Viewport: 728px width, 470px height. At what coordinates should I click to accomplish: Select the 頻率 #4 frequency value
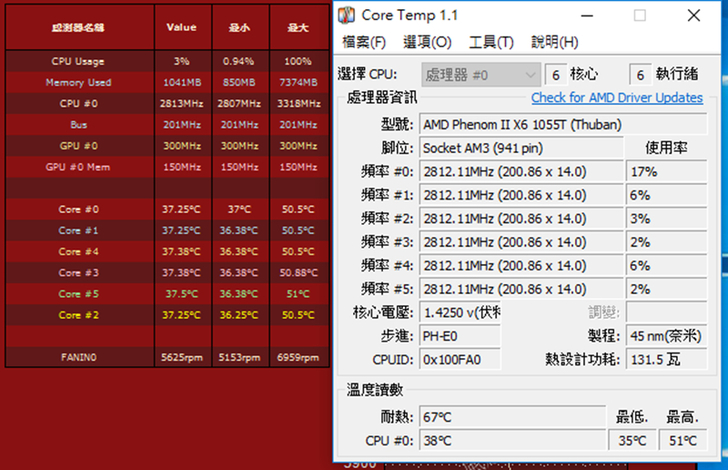tap(521, 266)
